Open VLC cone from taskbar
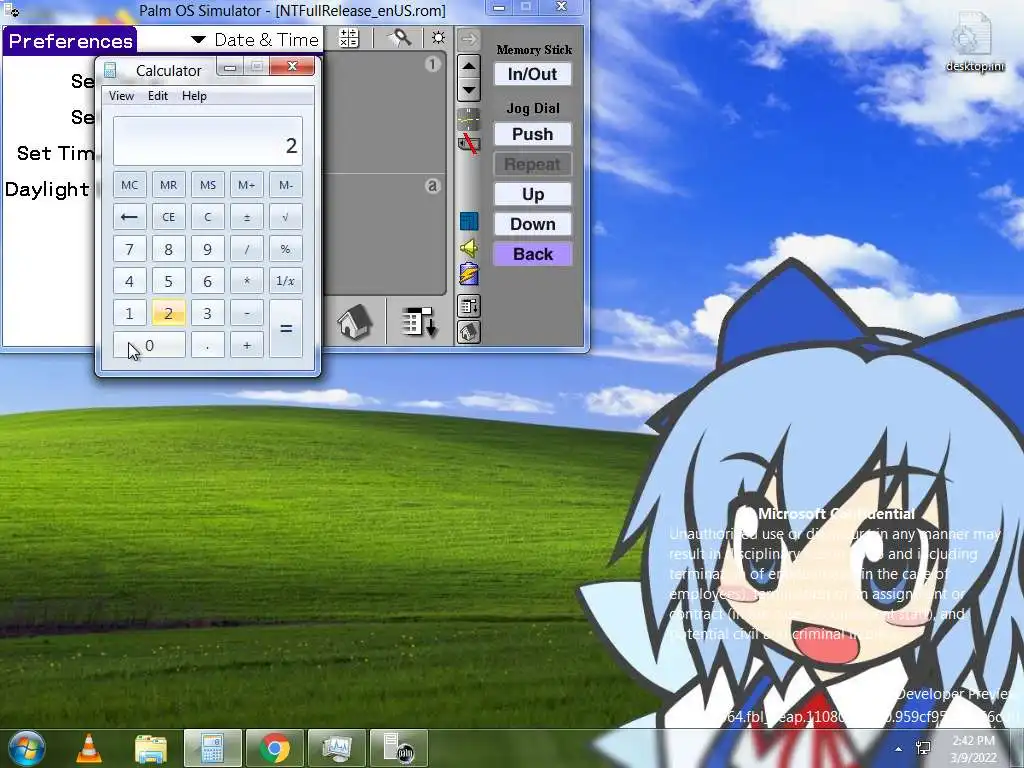 pos(89,748)
